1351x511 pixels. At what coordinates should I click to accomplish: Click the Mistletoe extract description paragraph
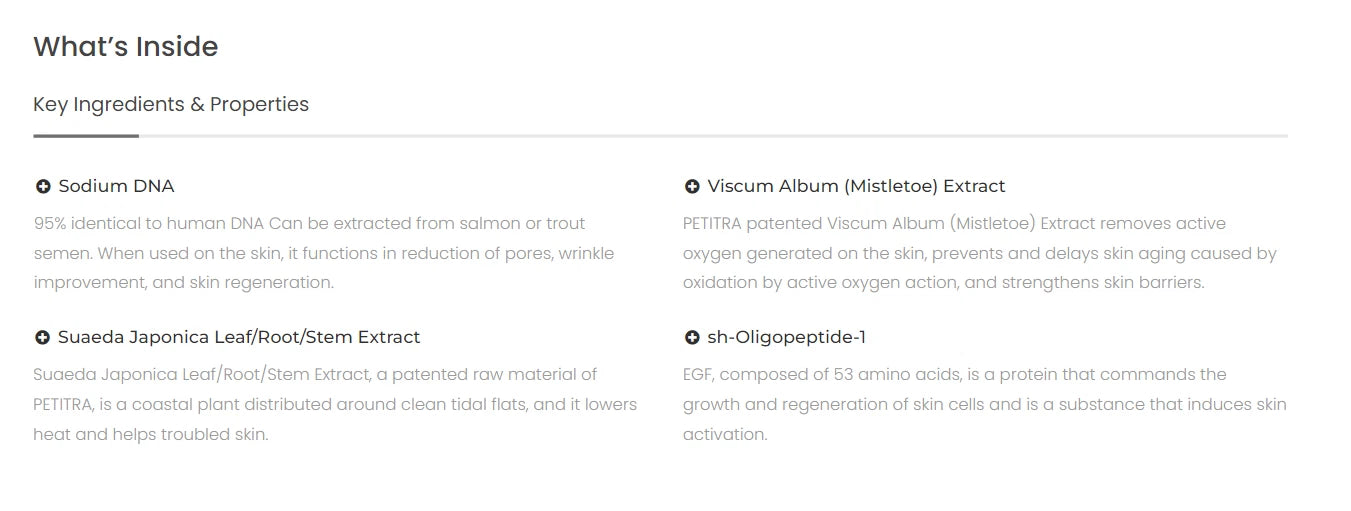coord(979,253)
